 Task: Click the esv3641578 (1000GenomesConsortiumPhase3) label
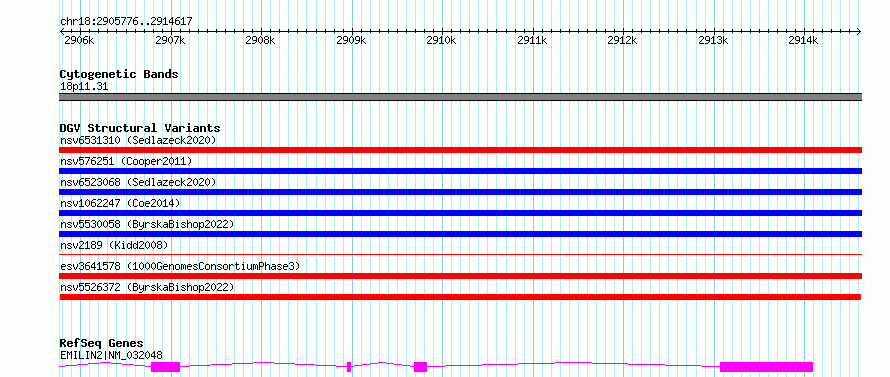click(x=180, y=266)
